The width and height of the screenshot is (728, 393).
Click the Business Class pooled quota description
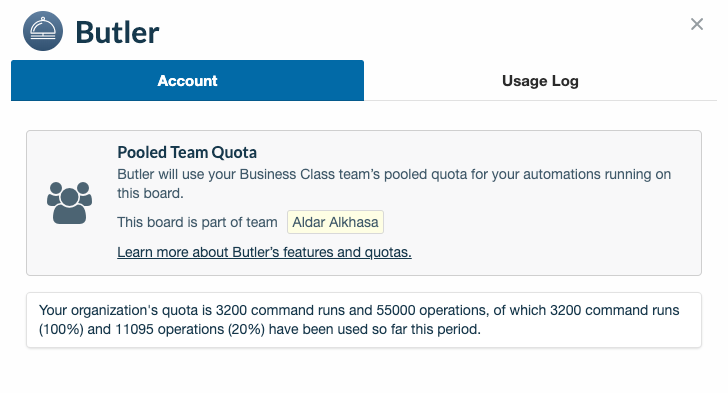(394, 183)
